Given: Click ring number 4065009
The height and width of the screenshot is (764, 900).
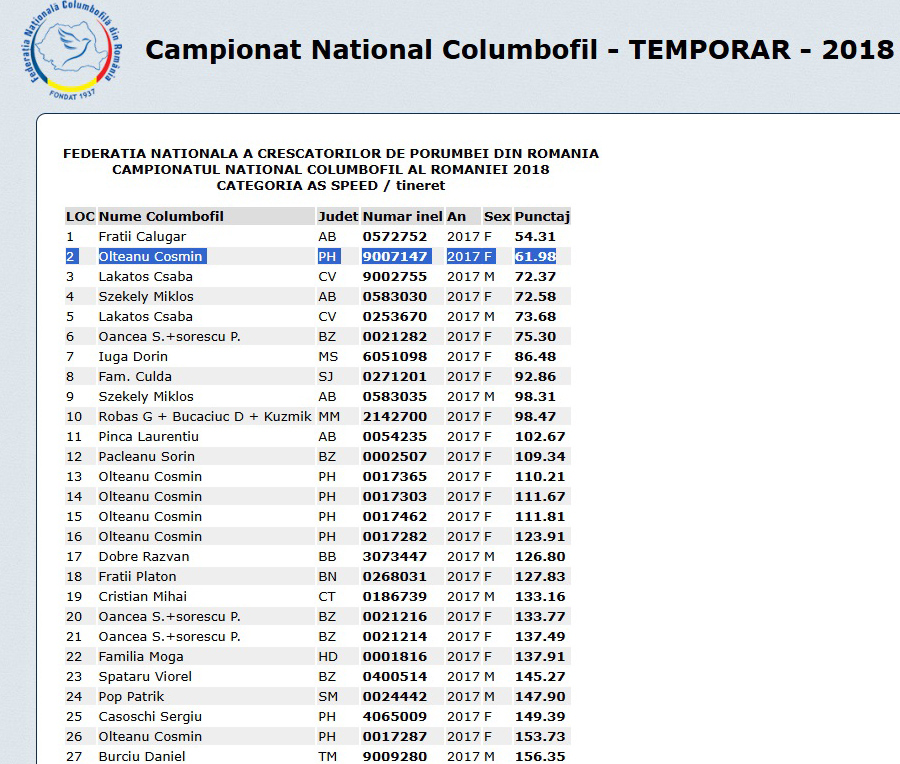Looking at the screenshot, I should (394, 716).
